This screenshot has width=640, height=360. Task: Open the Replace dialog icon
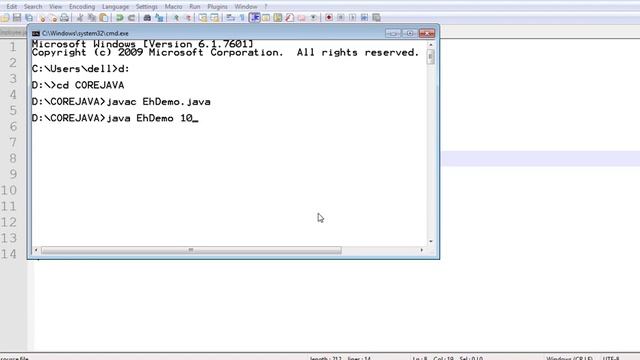(x=159, y=18)
